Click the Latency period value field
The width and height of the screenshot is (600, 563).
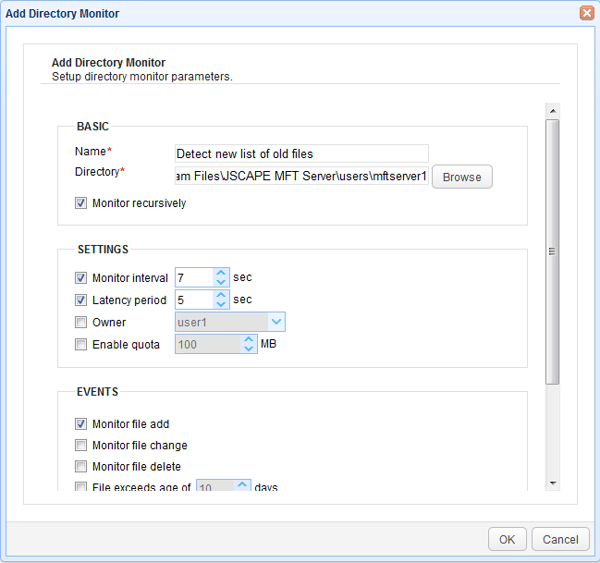[194, 300]
